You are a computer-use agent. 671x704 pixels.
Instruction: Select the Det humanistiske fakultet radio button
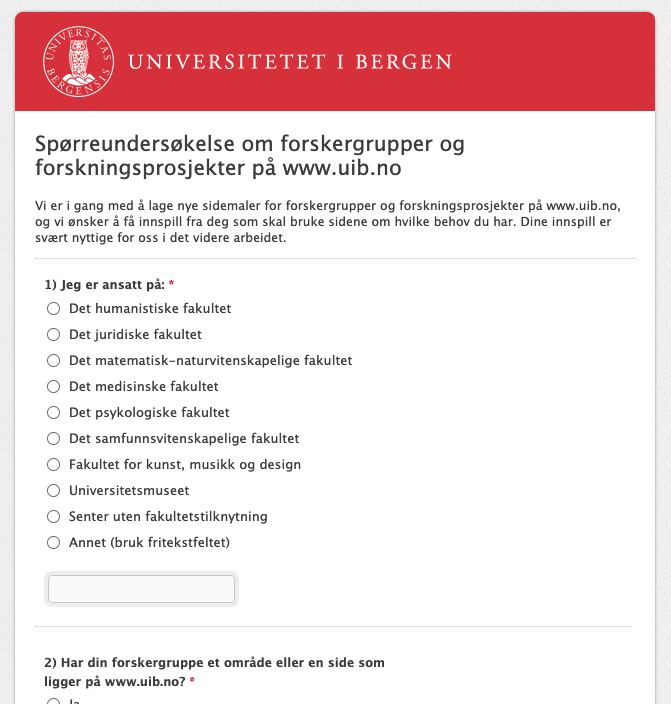click(54, 308)
